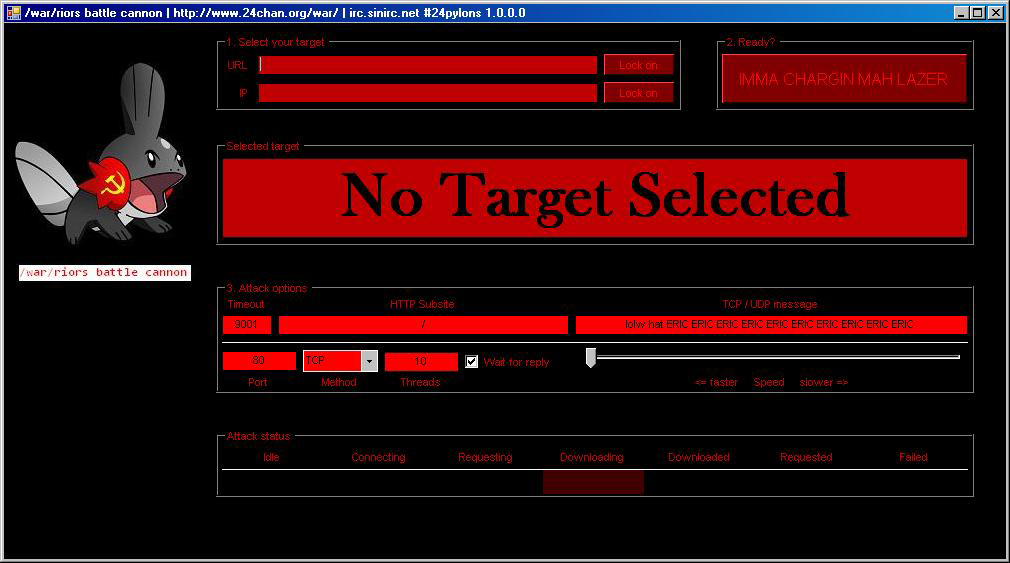Close the battle cannon window

pos(995,12)
